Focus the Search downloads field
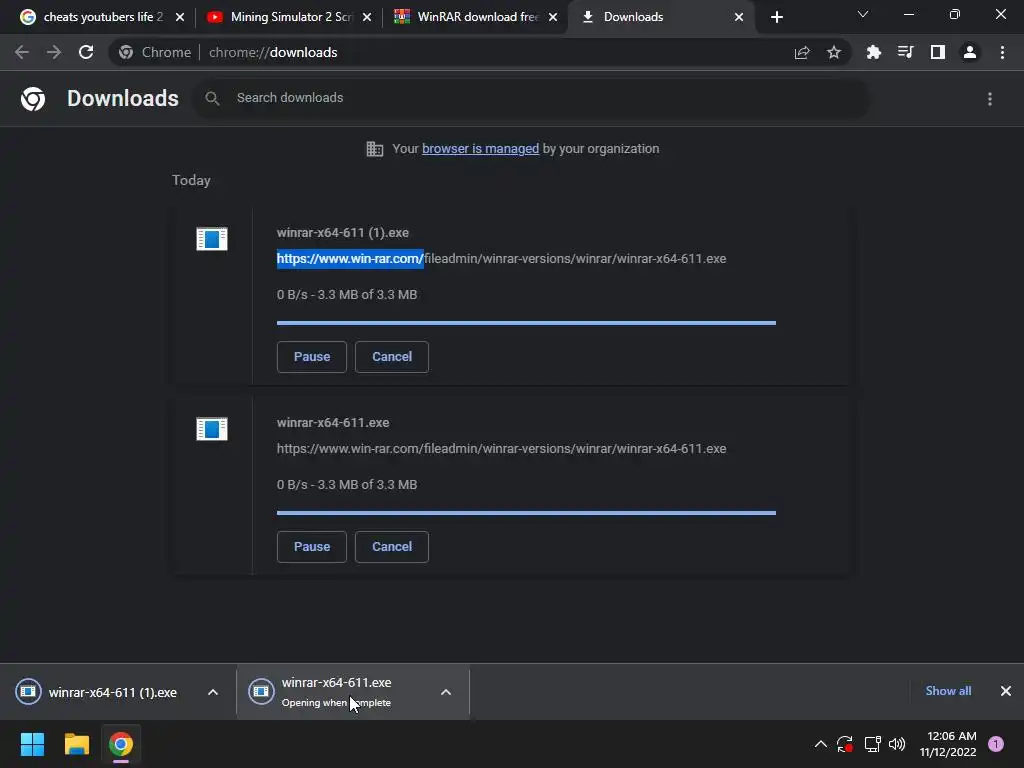 click(532, 98)
